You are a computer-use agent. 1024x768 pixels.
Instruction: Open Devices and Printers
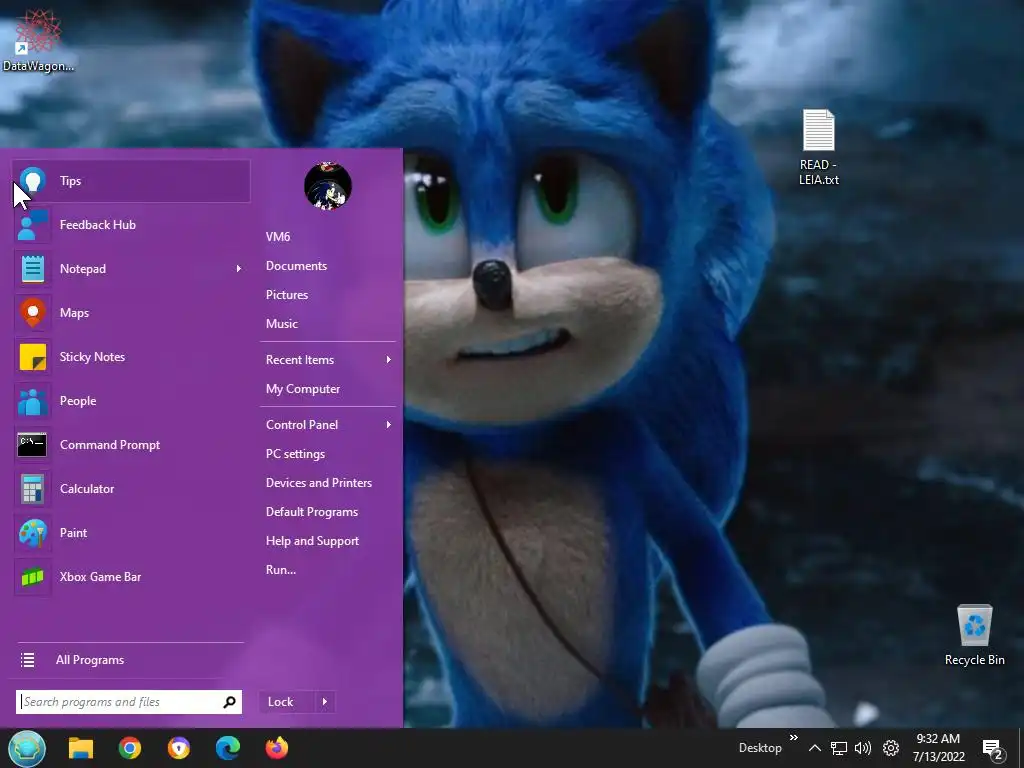tap(319, 483)
